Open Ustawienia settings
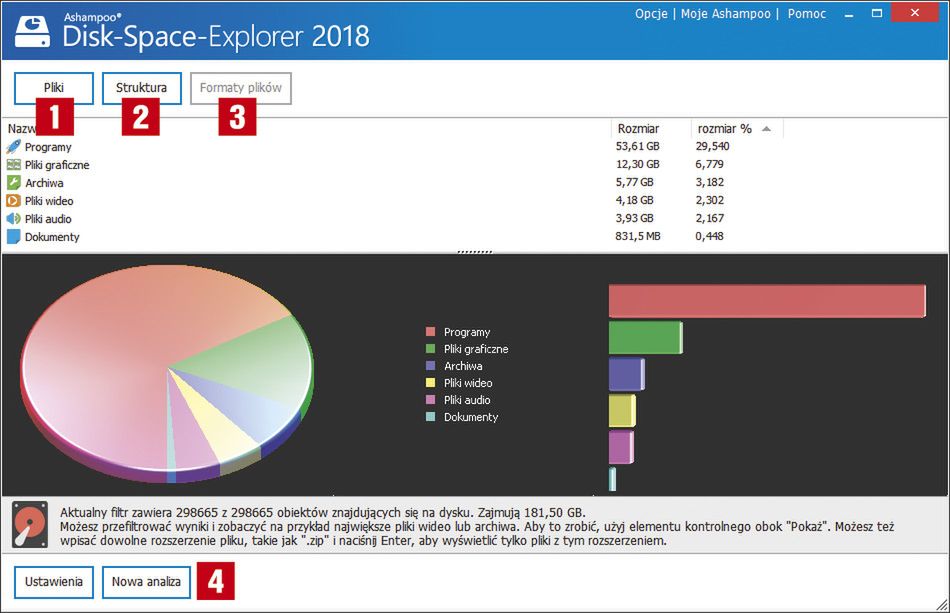 (54, 582)
